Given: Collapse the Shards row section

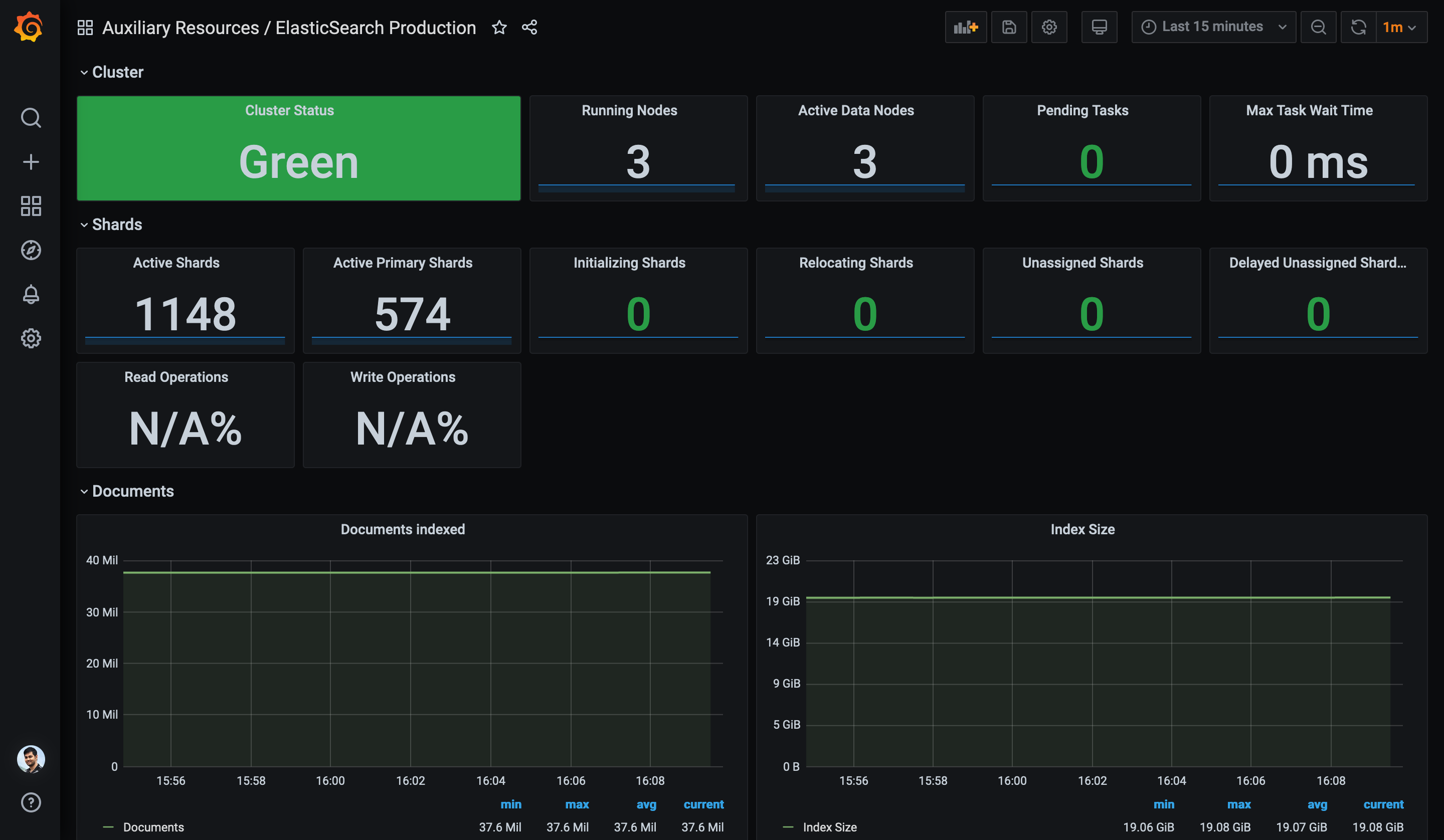Looking at the screenshot, I should pos(117,225).
